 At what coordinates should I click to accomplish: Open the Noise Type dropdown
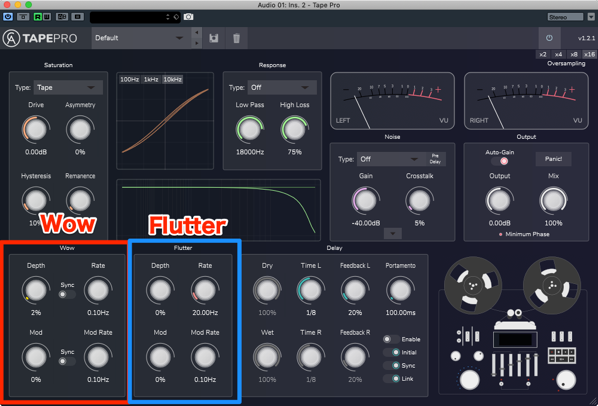click(x=391, y=159)
